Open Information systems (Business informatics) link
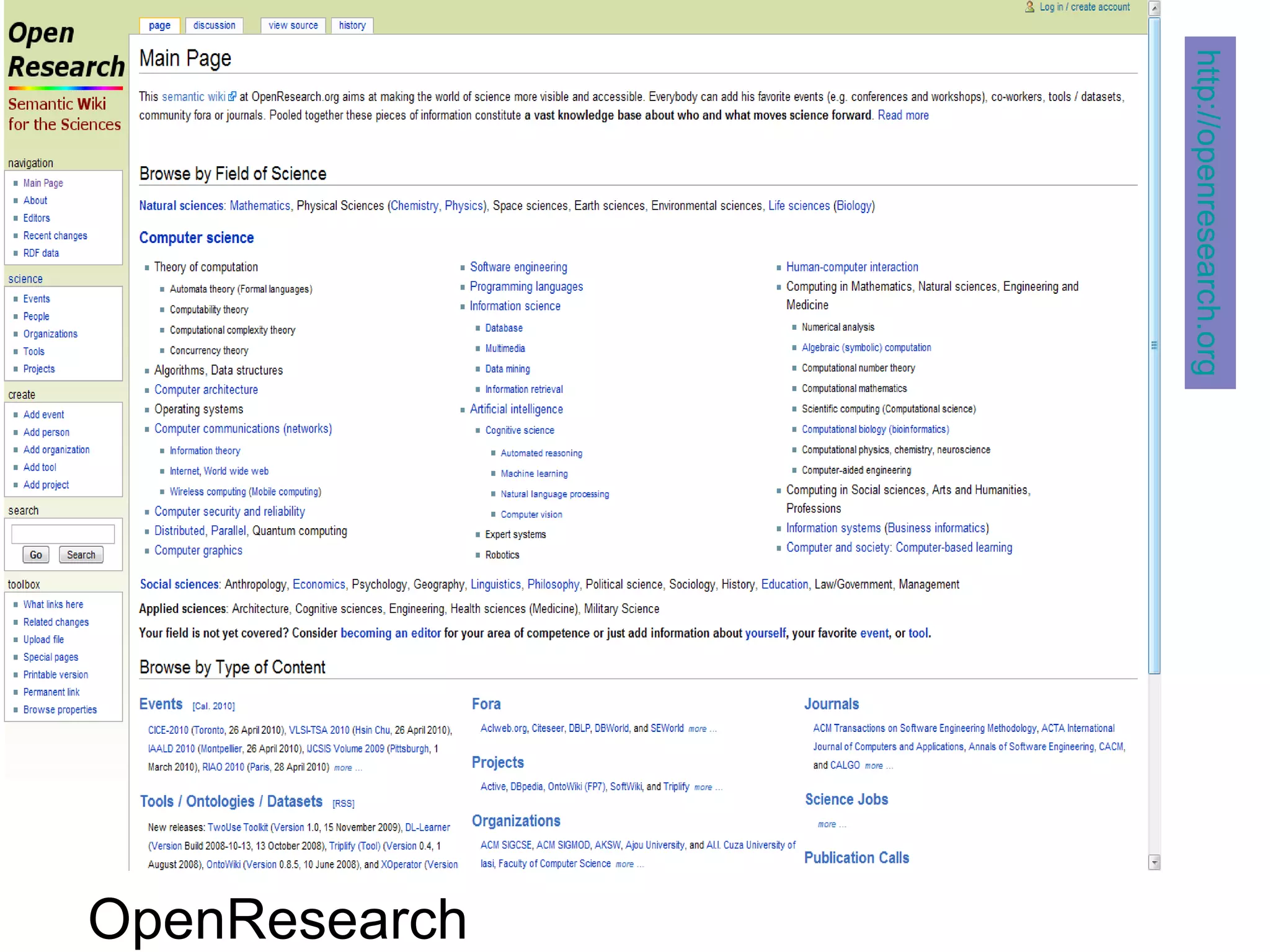1270x952 pixels. pos(887,528)
